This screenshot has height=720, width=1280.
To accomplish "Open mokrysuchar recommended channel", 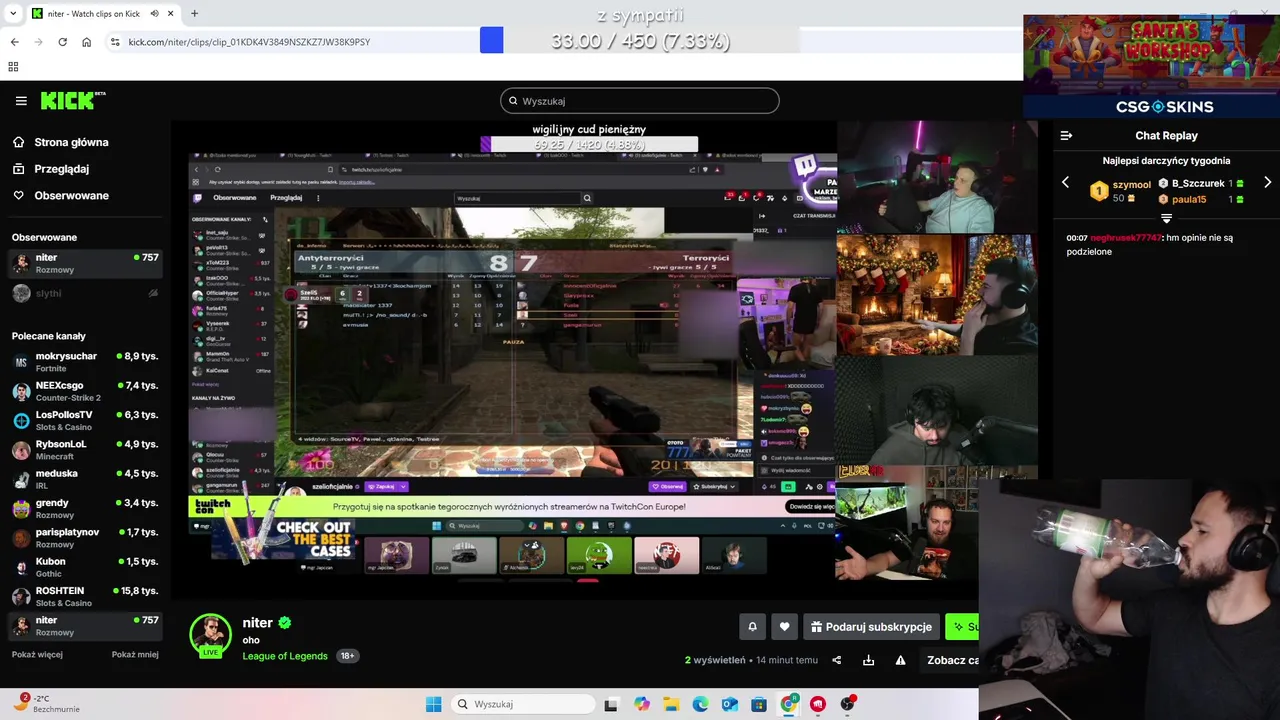I will pos(85,362).
